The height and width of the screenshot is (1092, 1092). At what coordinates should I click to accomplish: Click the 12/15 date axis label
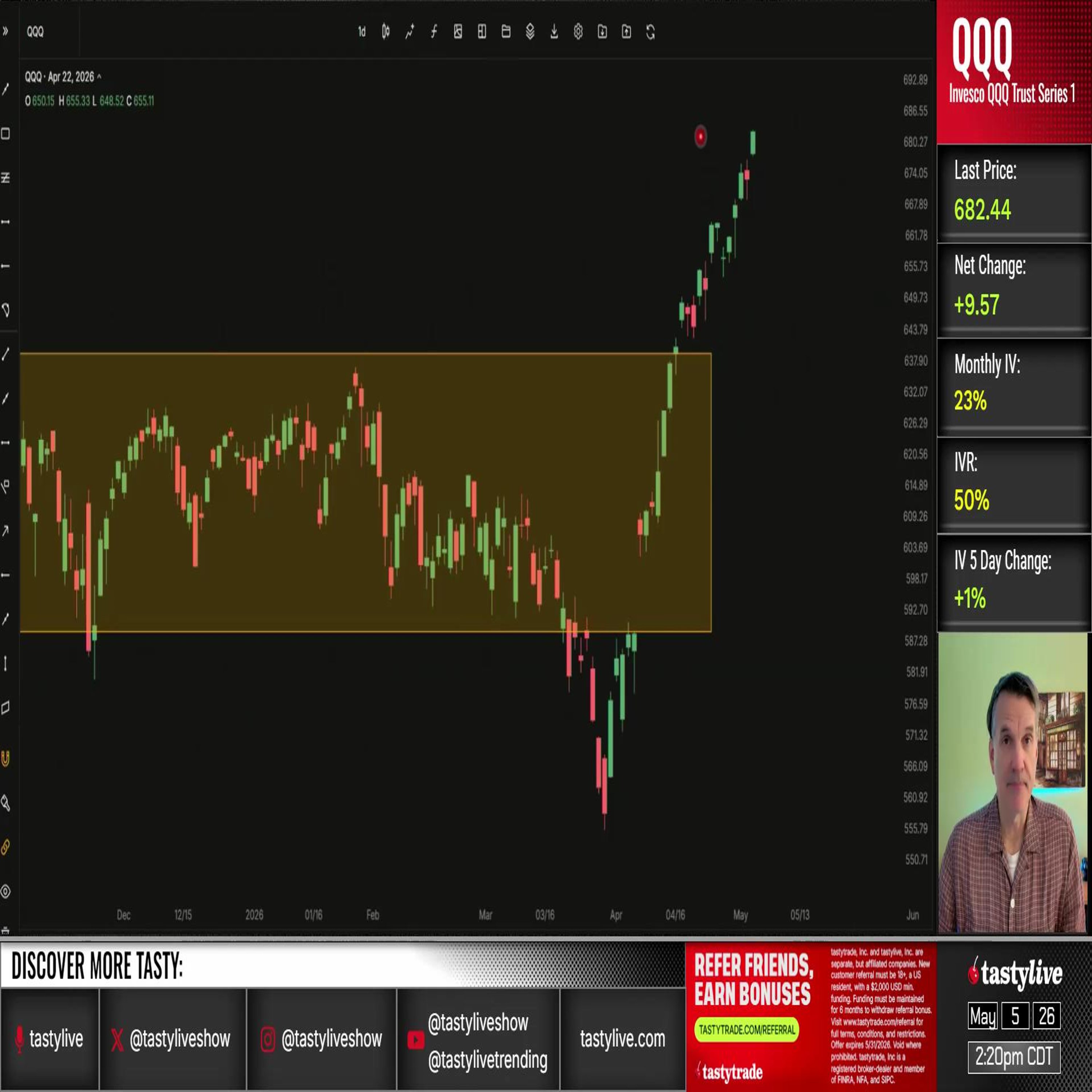pos(183,914)
